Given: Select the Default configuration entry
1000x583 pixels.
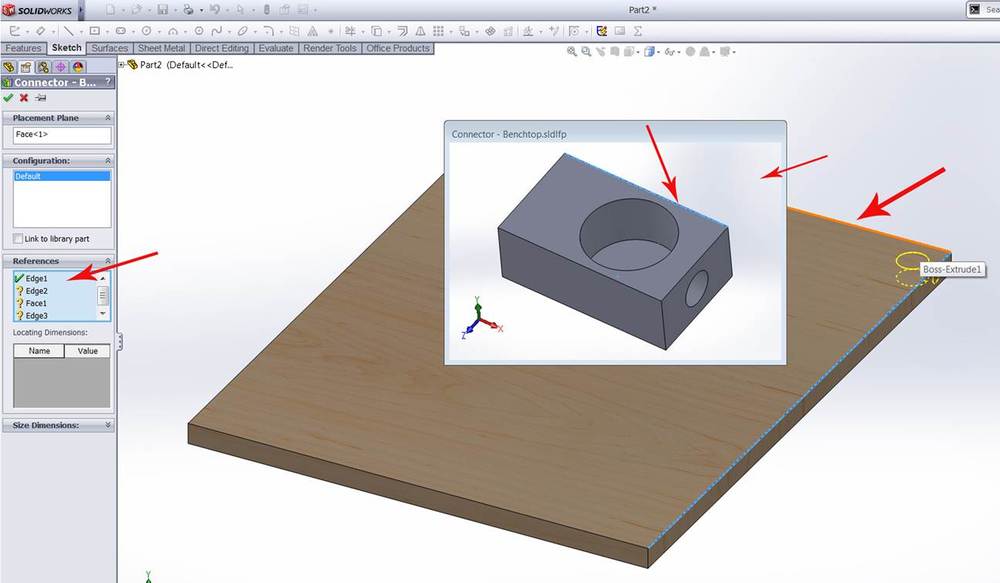Looking at the screenshot, I should [61, 176].
